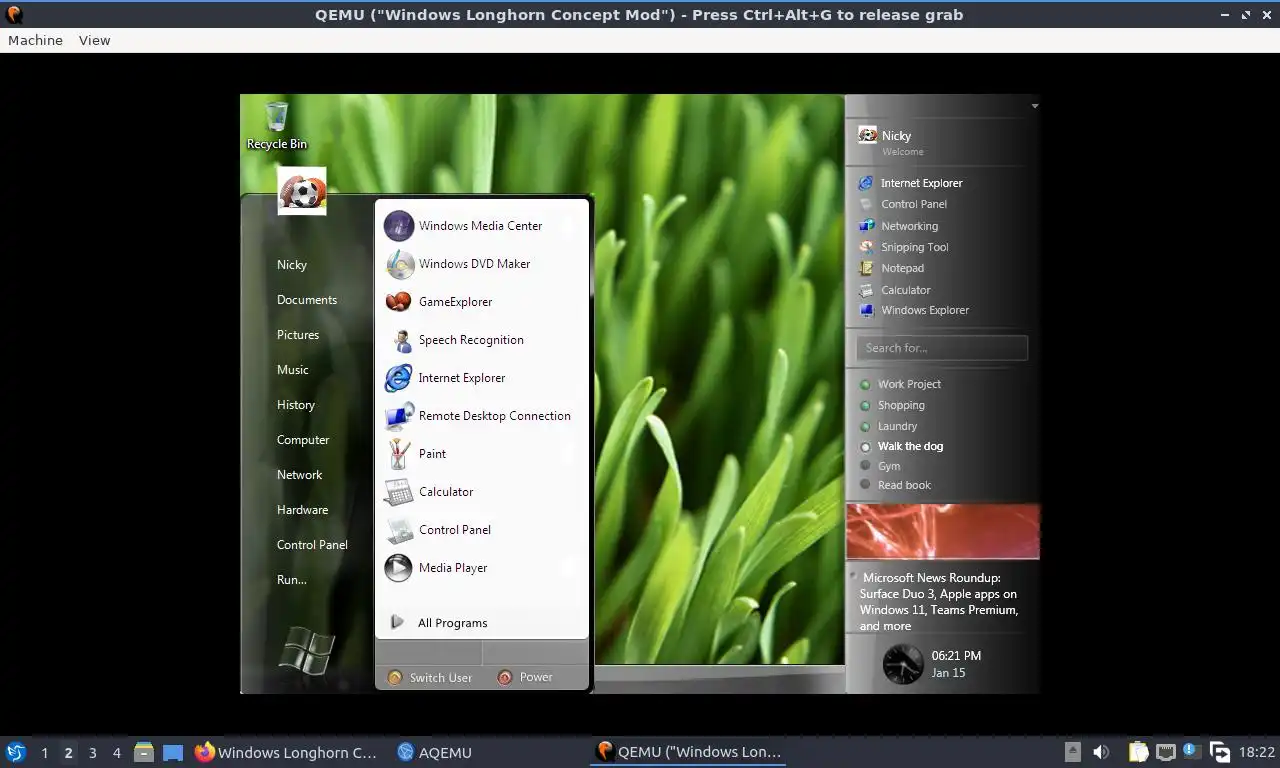Open the QEMU Machine menu

click(x=35, y=40)
